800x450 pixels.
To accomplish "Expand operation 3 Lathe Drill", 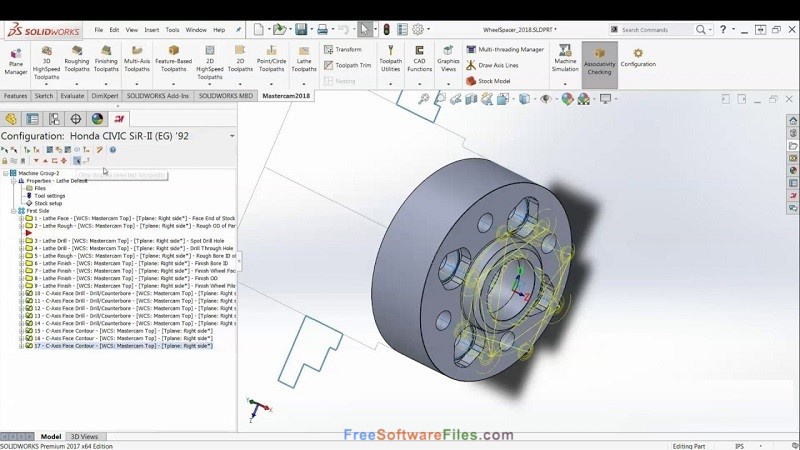I will tap(21, 241).
